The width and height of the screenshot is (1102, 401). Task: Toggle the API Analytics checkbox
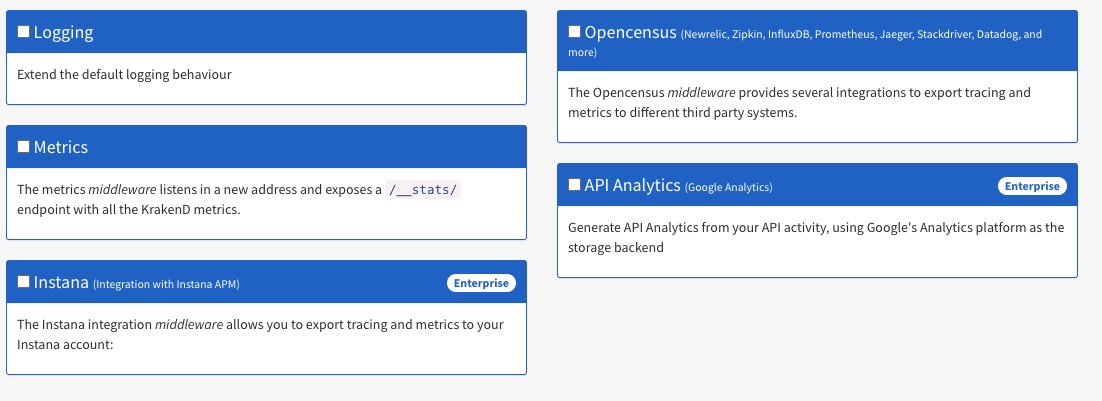coord(574,185)
